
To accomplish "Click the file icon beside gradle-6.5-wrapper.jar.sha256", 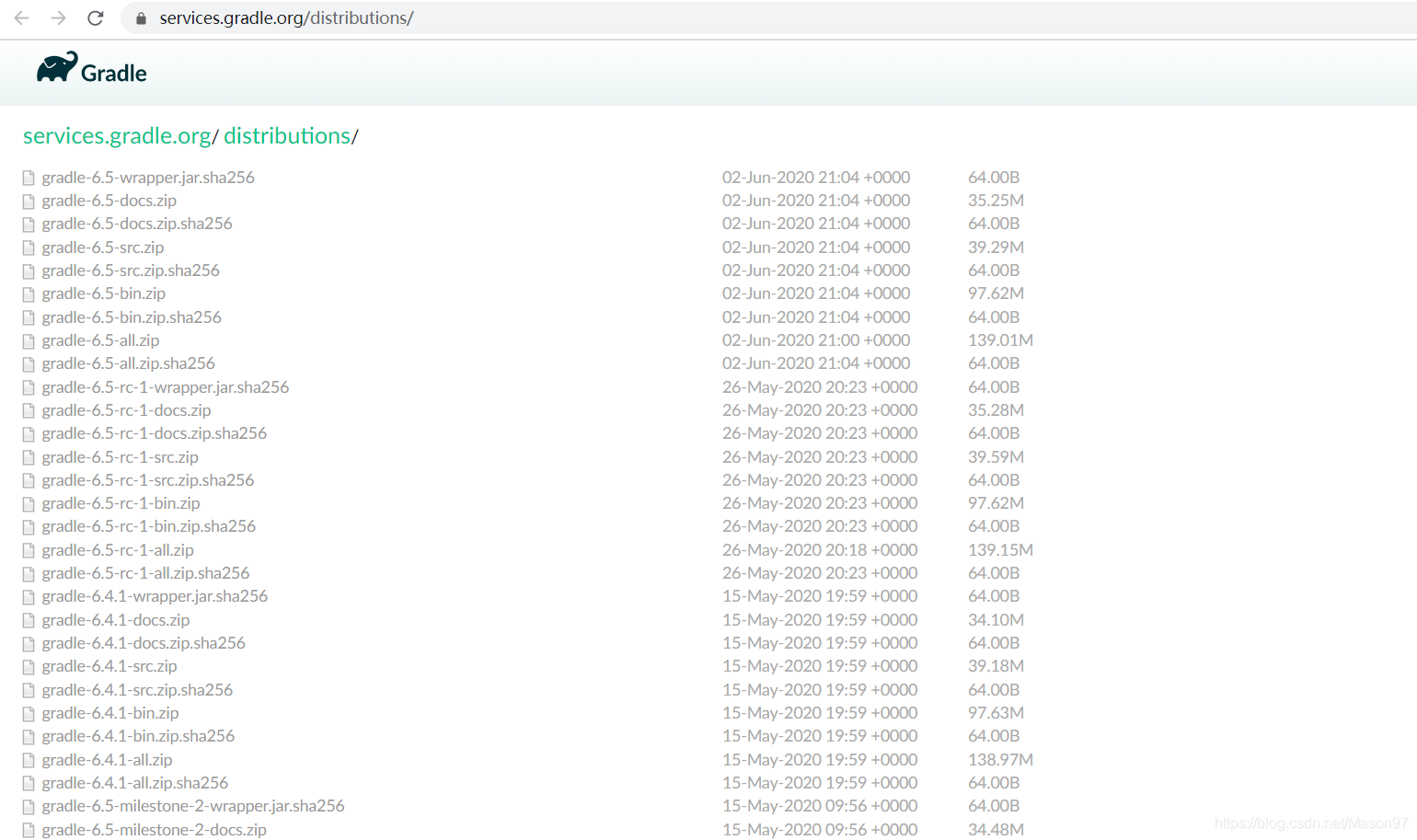I will 29,178.
